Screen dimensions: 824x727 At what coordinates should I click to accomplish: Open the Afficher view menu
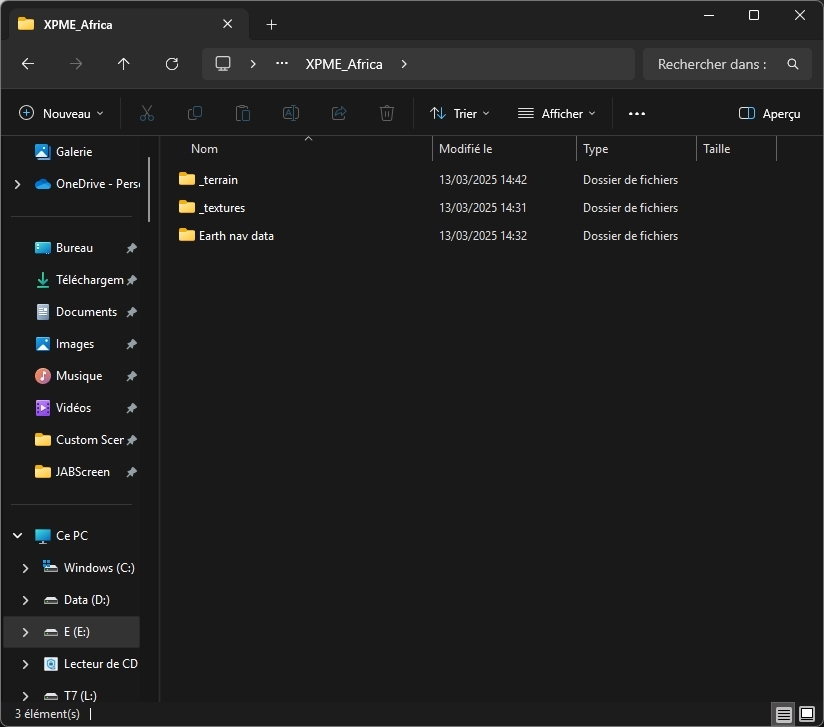[x=556, y=114]
